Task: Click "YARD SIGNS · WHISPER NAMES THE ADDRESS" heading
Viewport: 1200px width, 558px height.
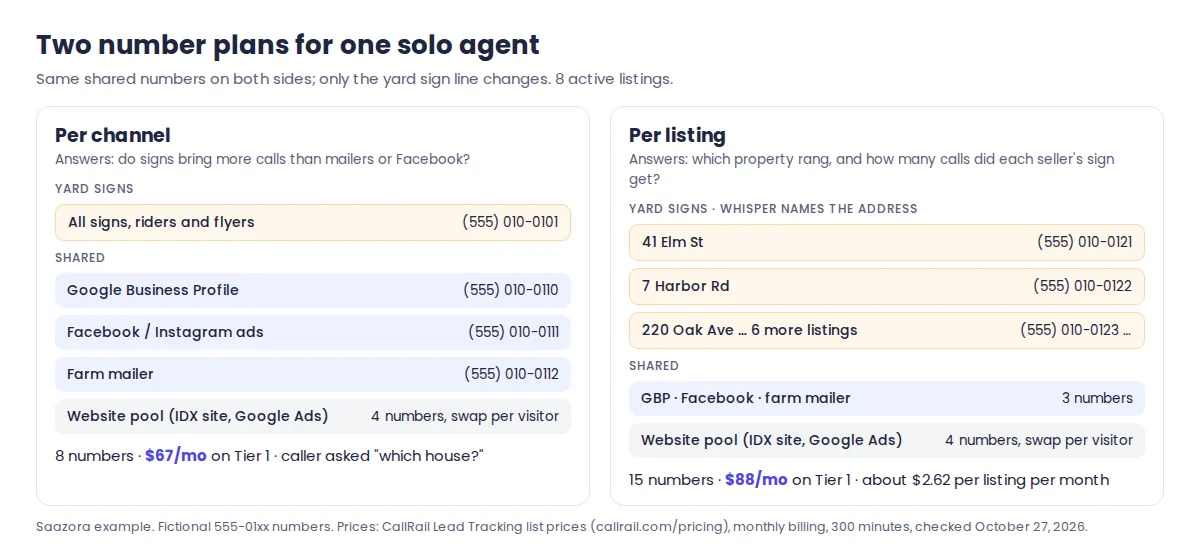Action: (x=773, y=209)
